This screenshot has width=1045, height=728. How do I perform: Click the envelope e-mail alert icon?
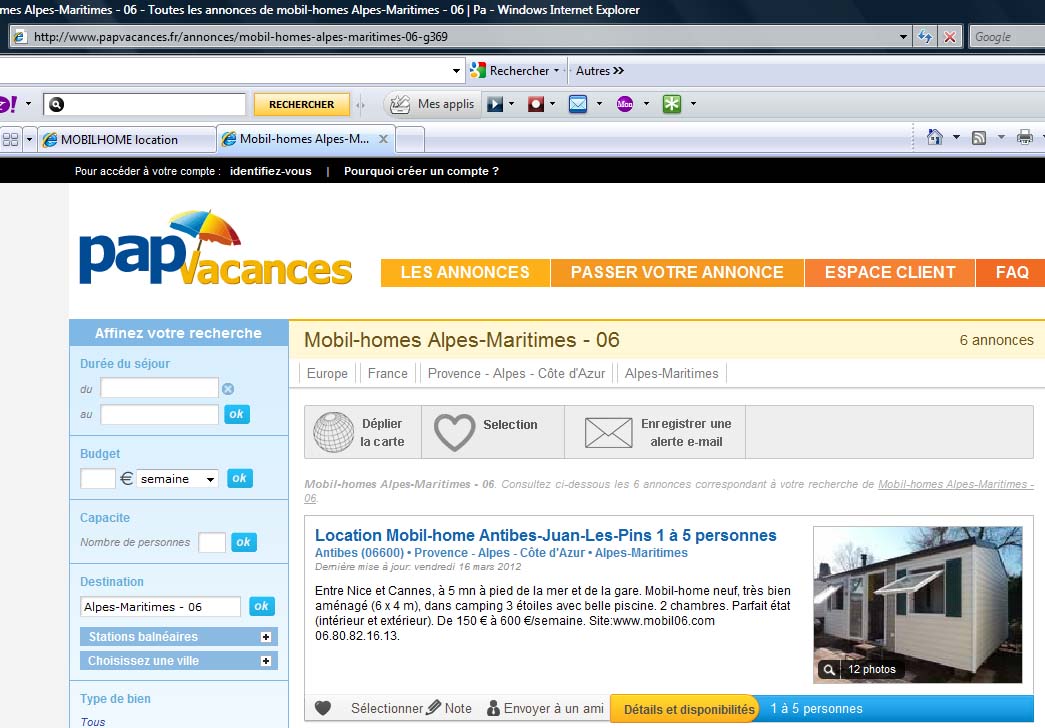pos(608,433)
